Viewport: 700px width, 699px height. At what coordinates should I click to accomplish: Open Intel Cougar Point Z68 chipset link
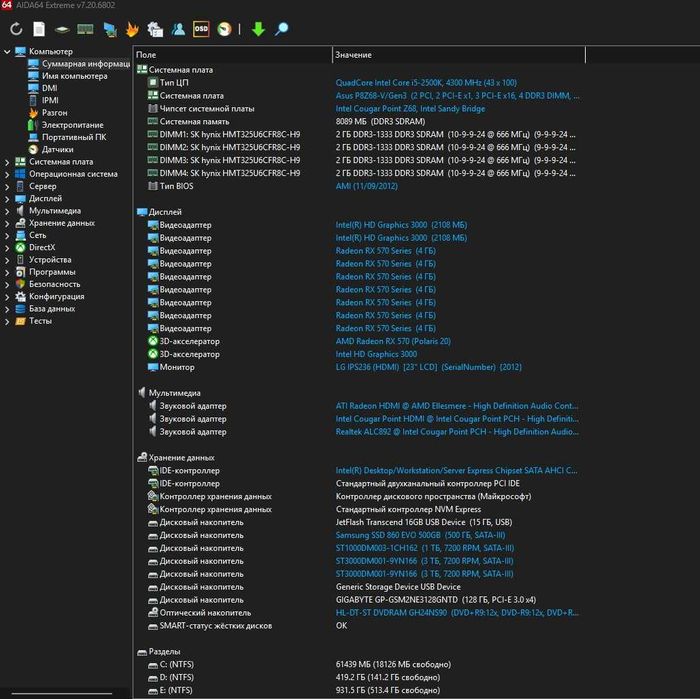(x=410, y=108)
